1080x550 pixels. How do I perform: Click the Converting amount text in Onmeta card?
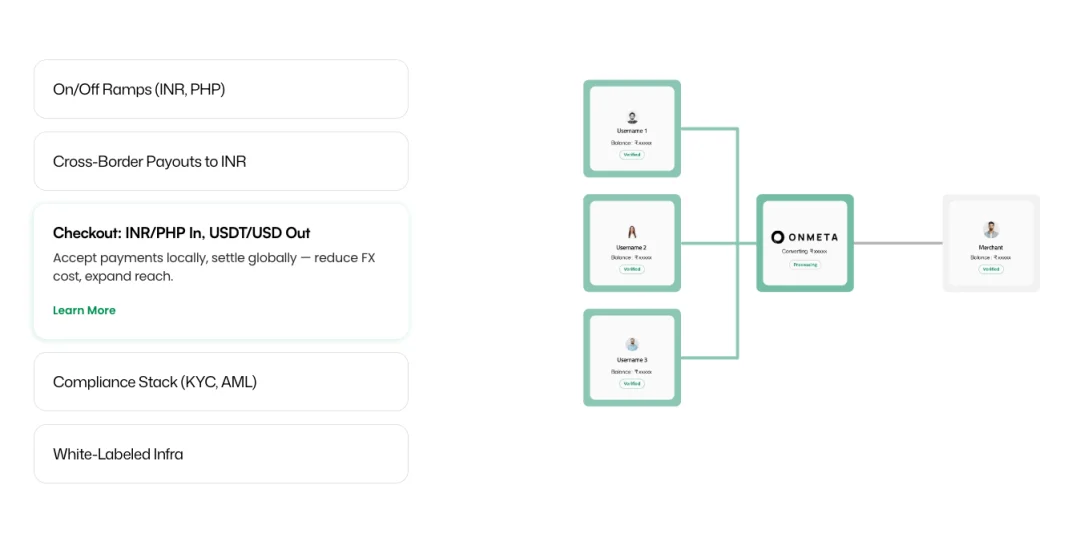(804, 251)
